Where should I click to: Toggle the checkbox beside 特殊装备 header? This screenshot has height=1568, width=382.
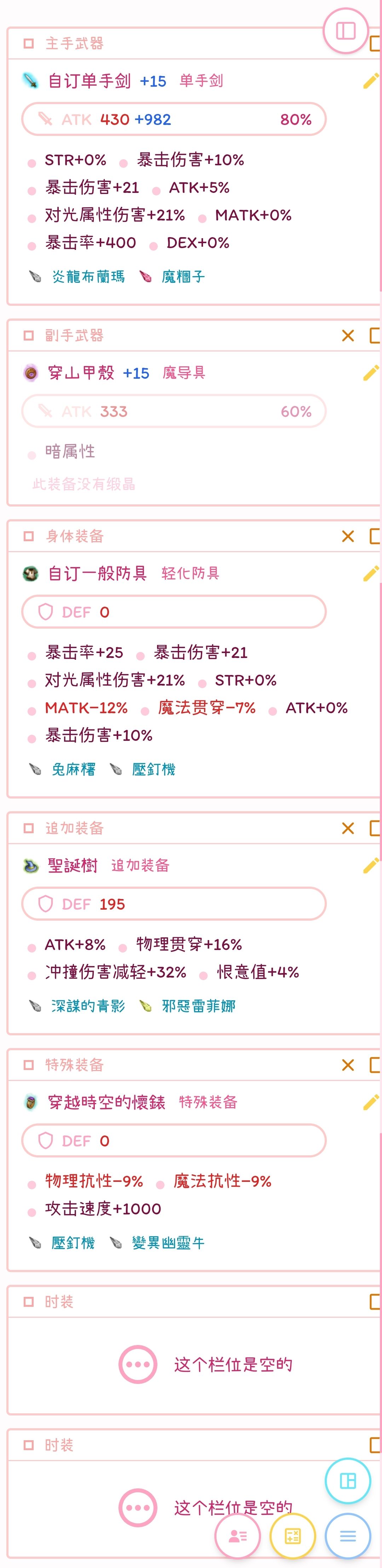coord(29,1065)
